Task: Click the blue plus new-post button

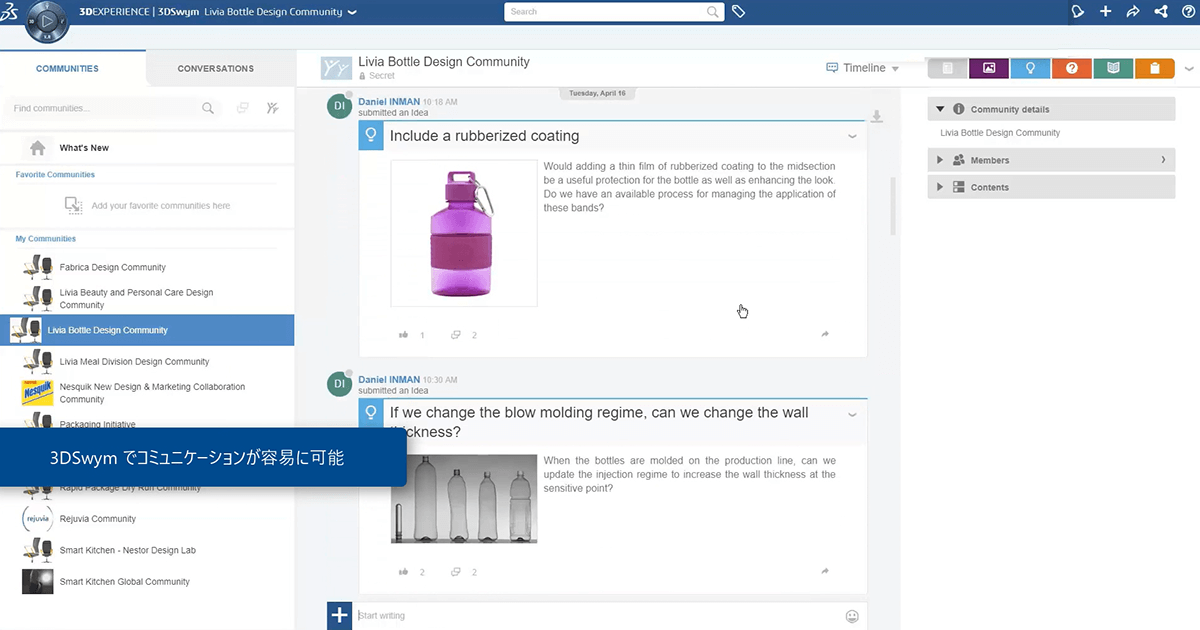Action: pos(340,615)
